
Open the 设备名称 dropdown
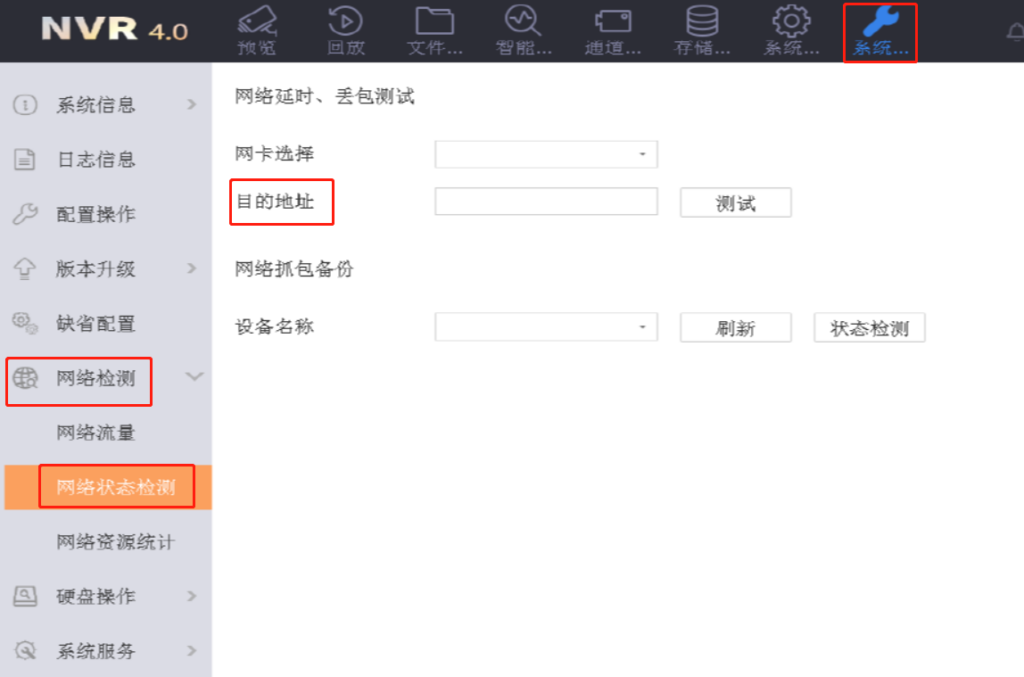[x=545, y=327]
